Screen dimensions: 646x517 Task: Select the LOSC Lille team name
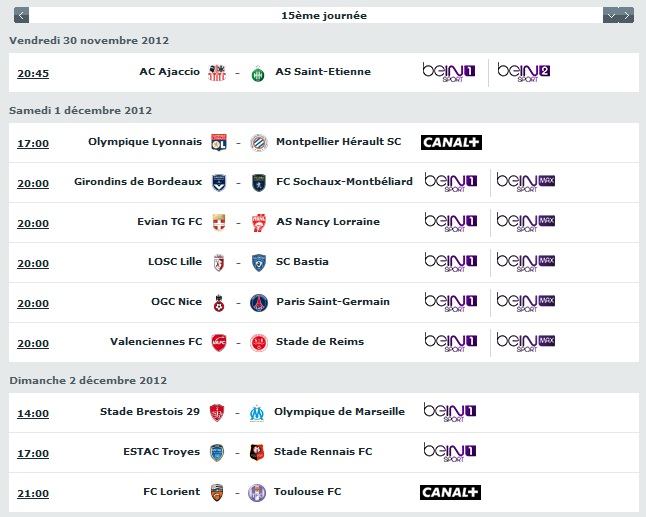[x=175, y=262]
